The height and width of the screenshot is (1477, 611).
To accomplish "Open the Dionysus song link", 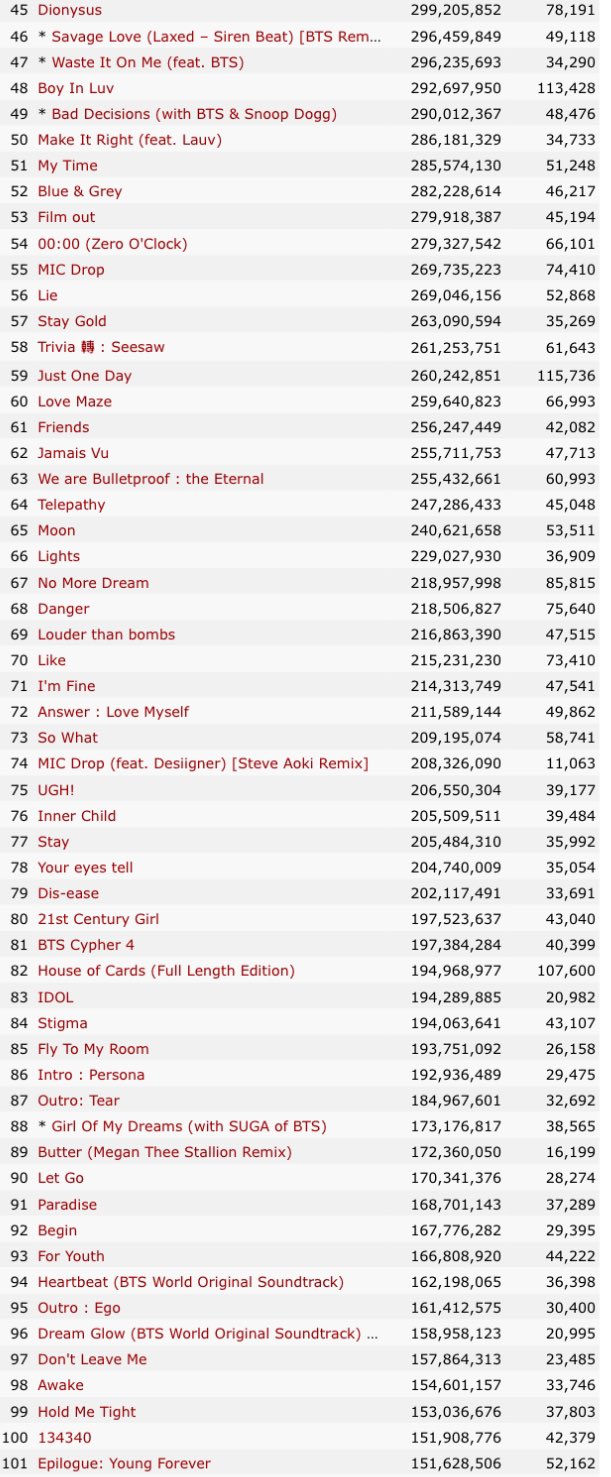I will point(69,10).
